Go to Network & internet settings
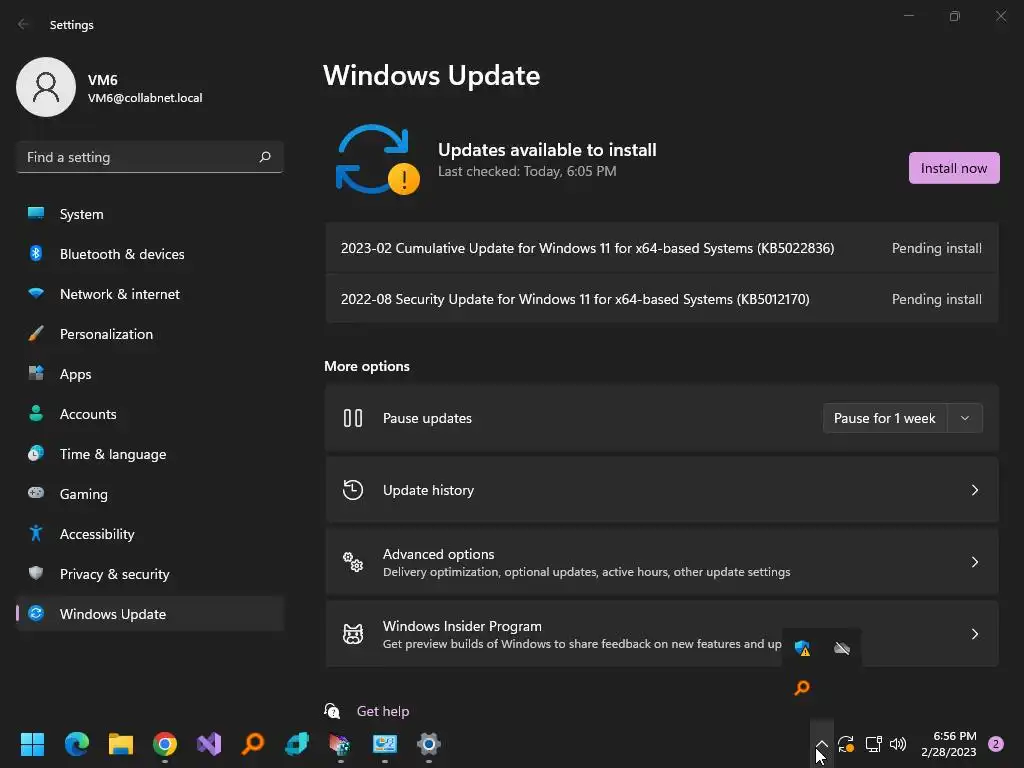This screenshot has height=768, width=1024. point(150,294)
